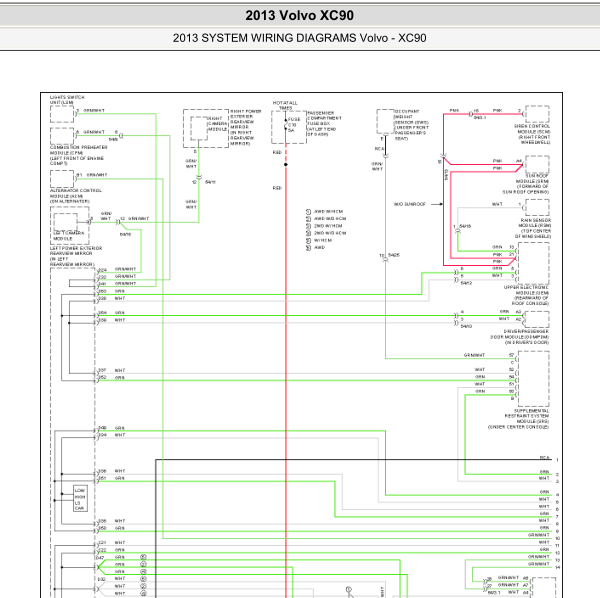Click the 'SUPPLEMENTAL RESTRAINT SYSTEM MODULE (SRS)' label
600x598 pixels.
pyautogui.click(x=518, y=419)
